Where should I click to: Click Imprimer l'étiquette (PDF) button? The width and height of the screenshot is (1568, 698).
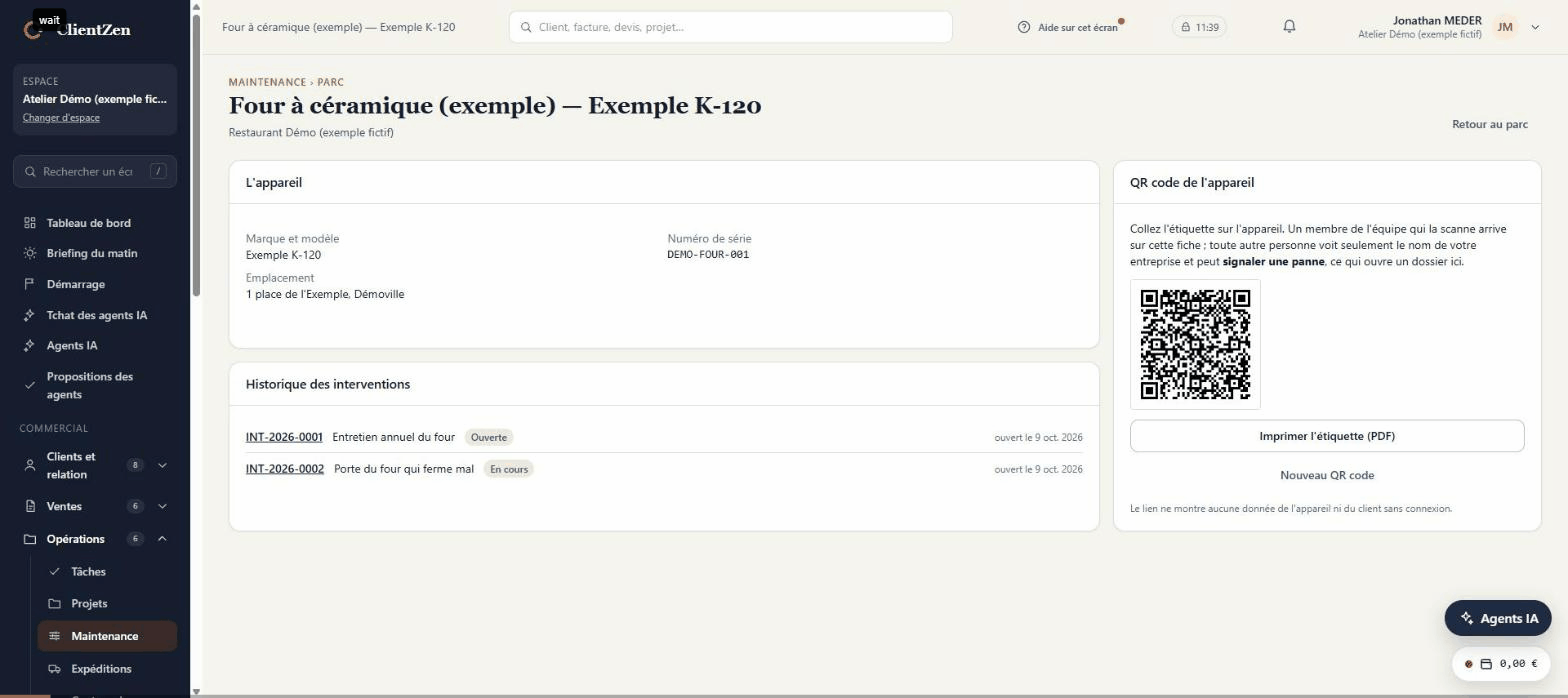[x=1327, y=436]
